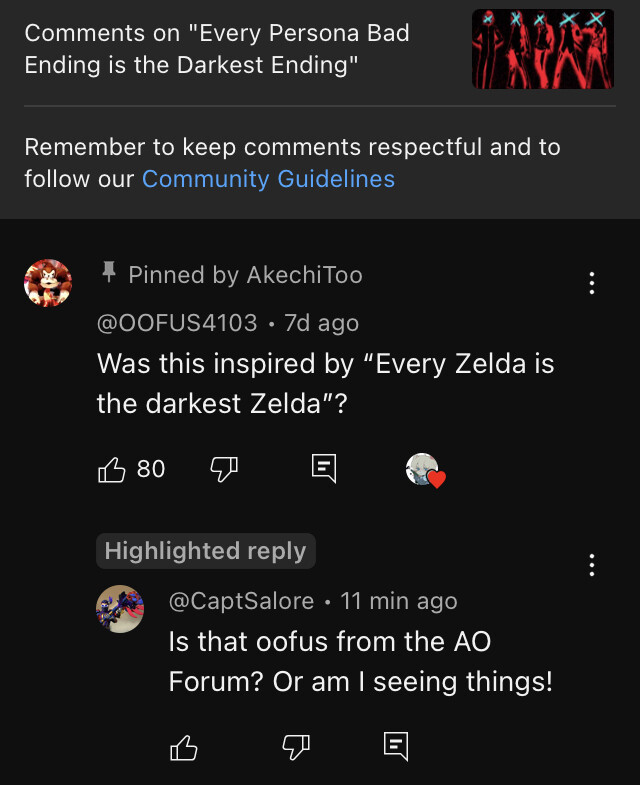This screenshot has height=785, width=640.
Task: Tap the 80 likes count
Action: [151, 469]
